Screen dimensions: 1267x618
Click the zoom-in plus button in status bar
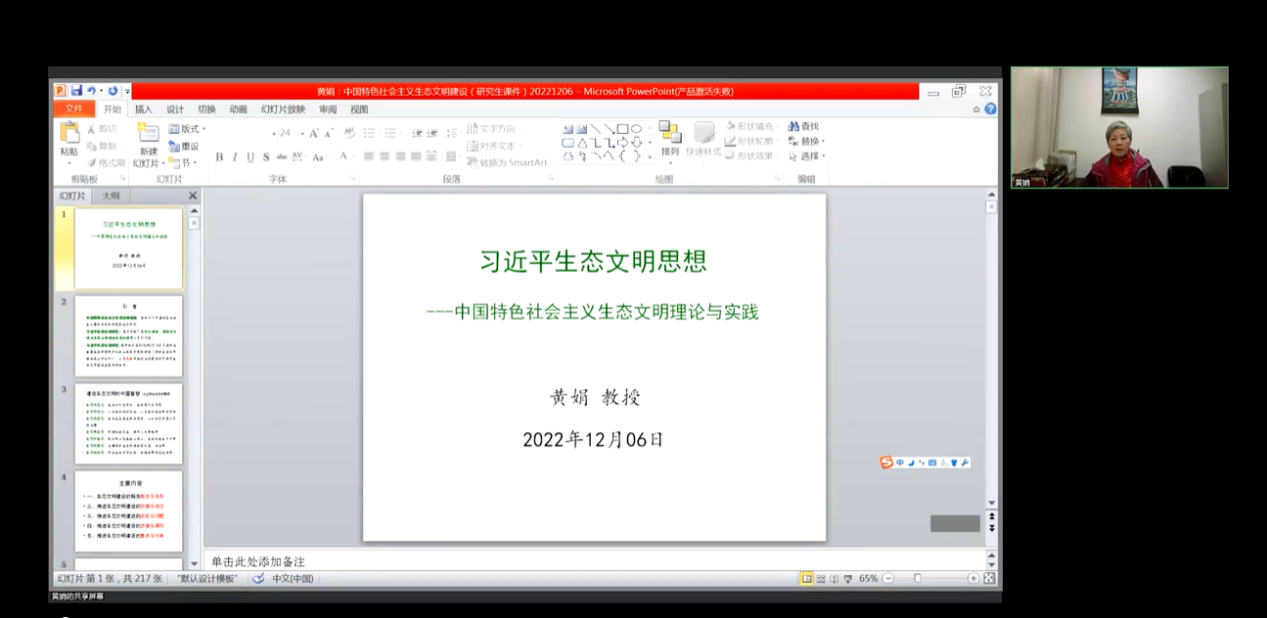(973, 579)
